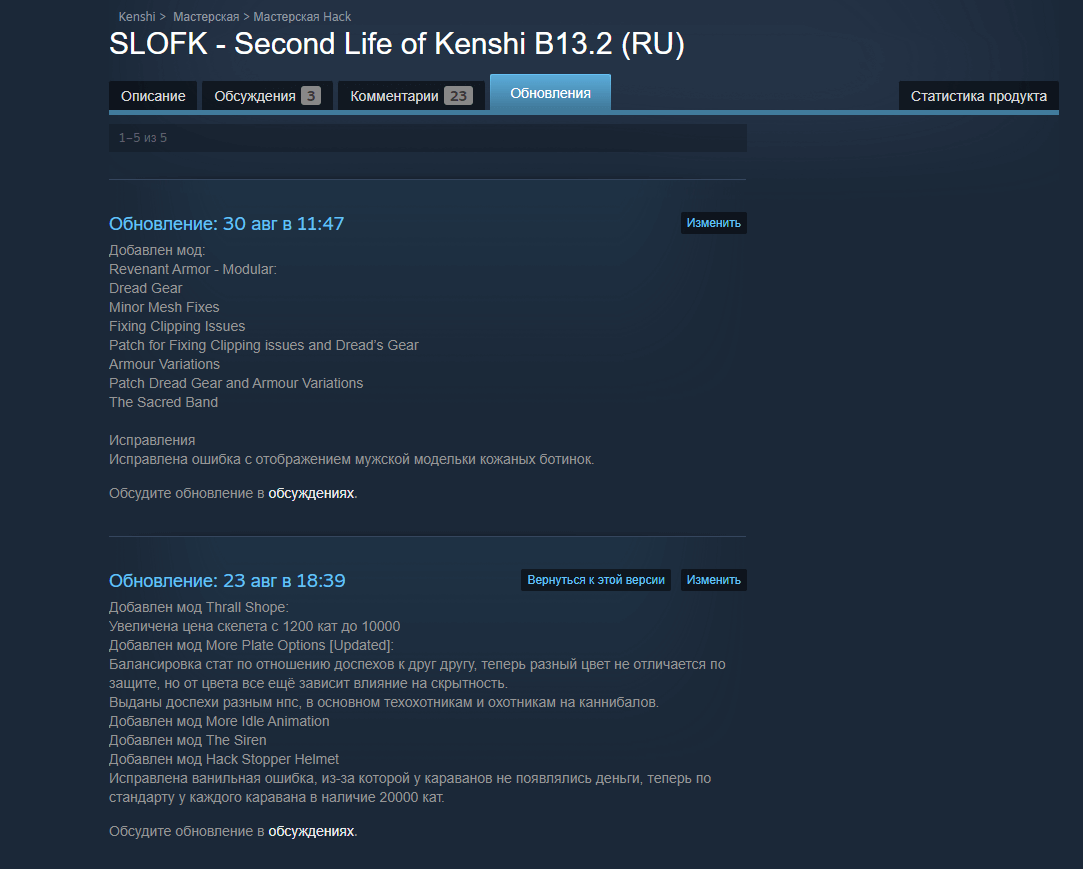The width and height of the screenshot is (1083, 869).
Task: Switch to the Обсуждения tab
Action: point(267,96)
